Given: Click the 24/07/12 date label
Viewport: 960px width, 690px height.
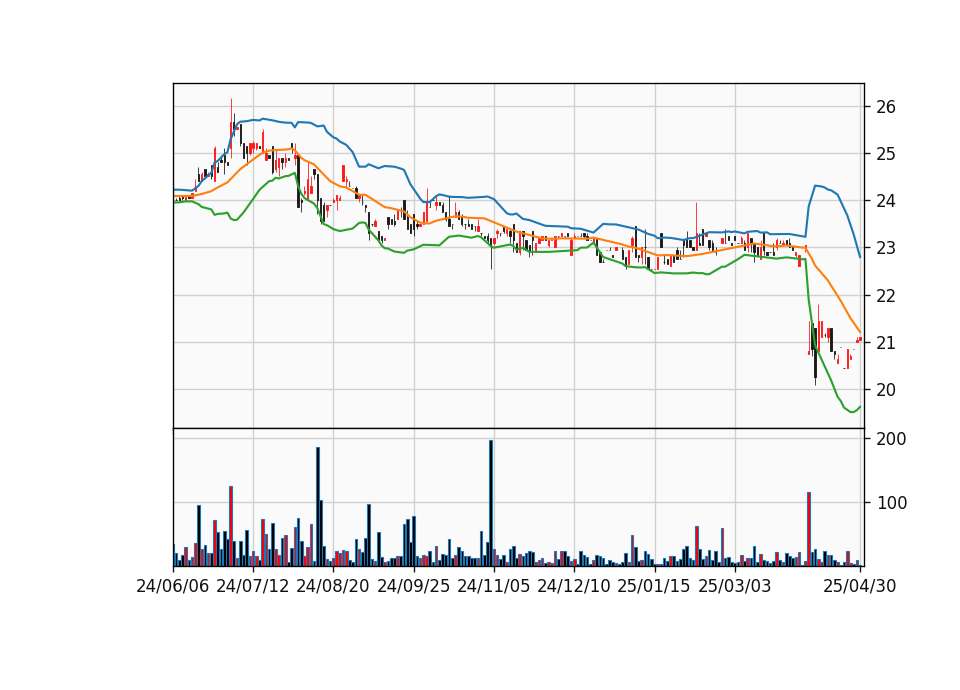Looking at the screenshot, I should 253,586.
